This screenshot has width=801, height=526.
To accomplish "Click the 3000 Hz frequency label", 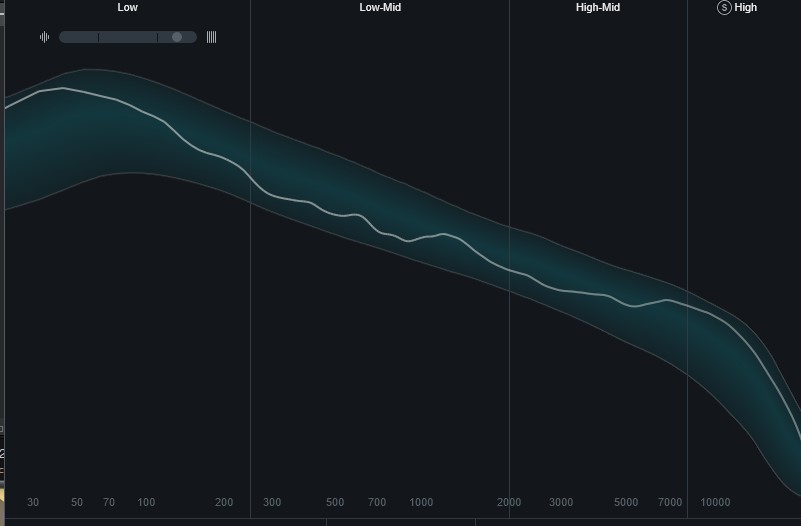I will click(561, 502).
